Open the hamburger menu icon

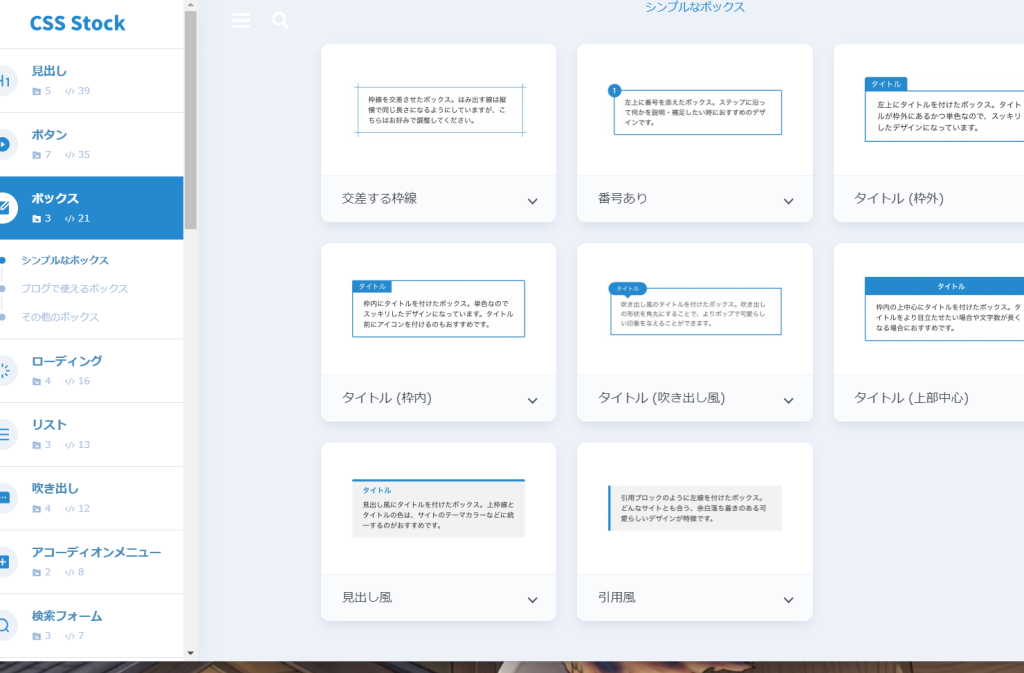tap(241, 20)
